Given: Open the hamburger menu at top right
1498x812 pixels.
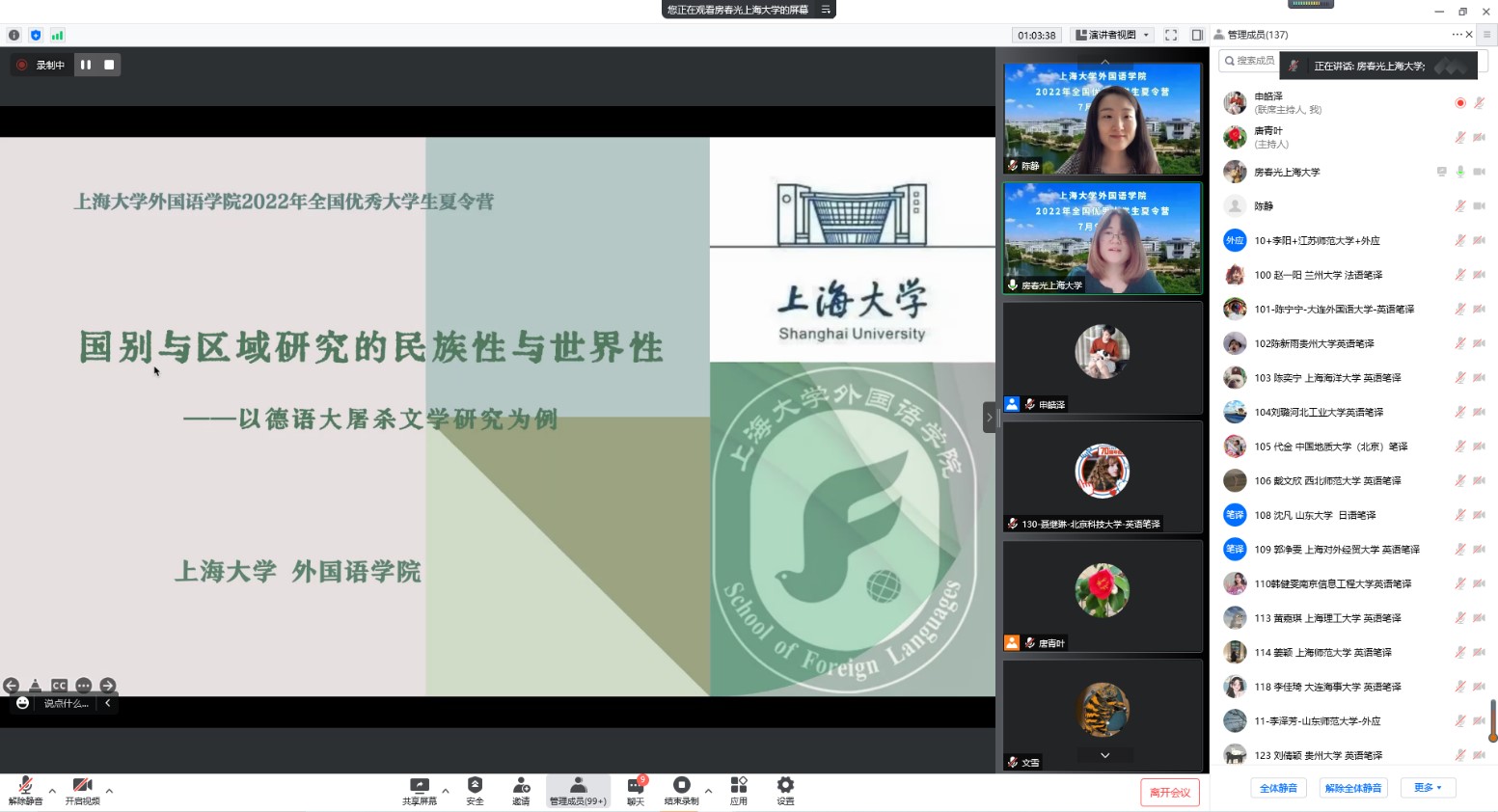Looking at the screenshot, I should coord(1486,35).
